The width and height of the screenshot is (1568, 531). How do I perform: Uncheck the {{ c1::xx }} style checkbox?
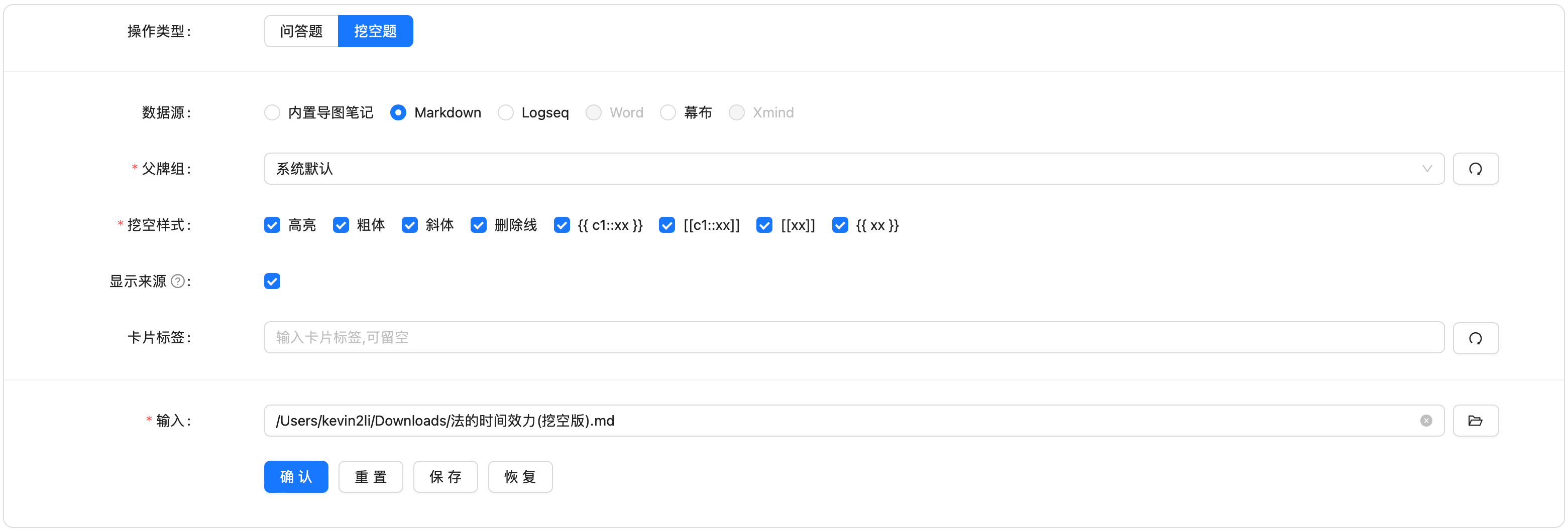click(561, 225)
